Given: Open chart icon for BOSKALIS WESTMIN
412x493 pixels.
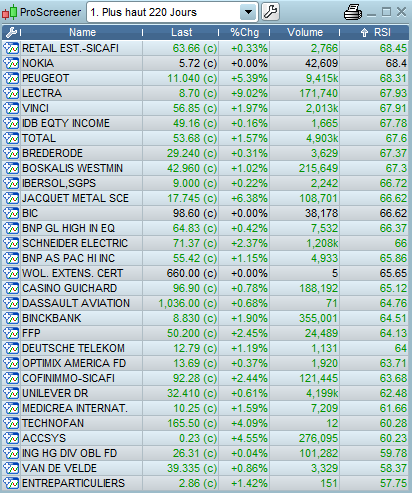Looking at the screenshot, I should (x=11, y=168).
